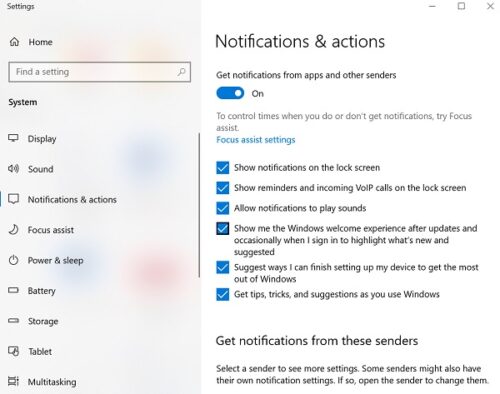
Task: Disable Windows welcome experience checkbox
Action: [222, 229]
